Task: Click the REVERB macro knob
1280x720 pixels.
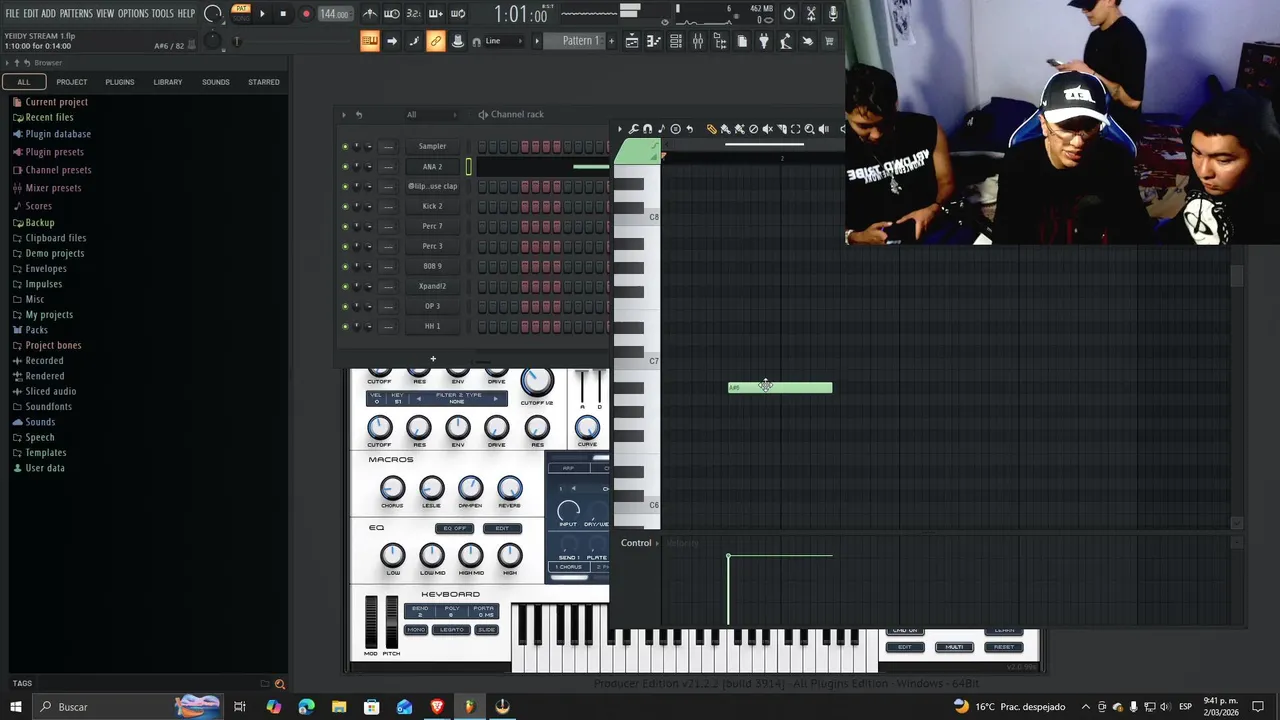Action: [x=509, y=489]
